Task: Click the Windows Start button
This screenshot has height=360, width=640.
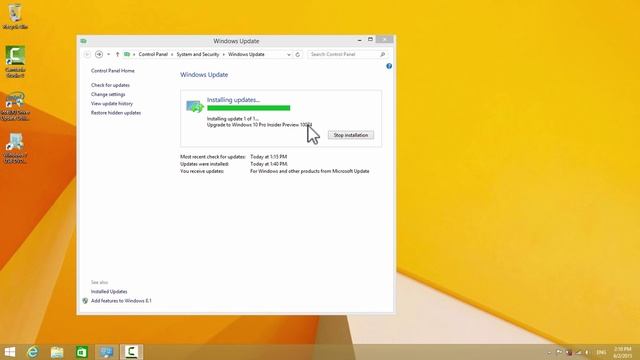Action: click(9, 352)
